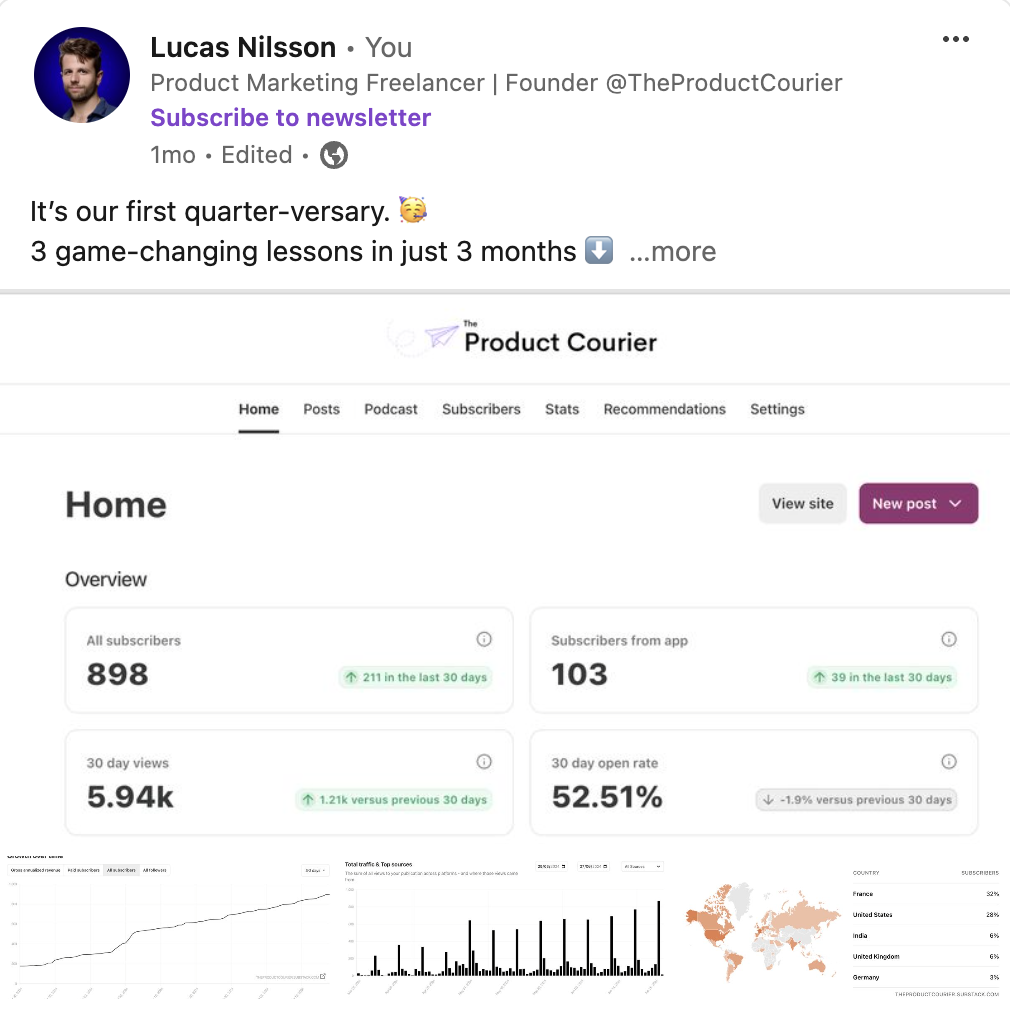
Task: Open the All subscribers info tooltip
Action: coord(484,639)
